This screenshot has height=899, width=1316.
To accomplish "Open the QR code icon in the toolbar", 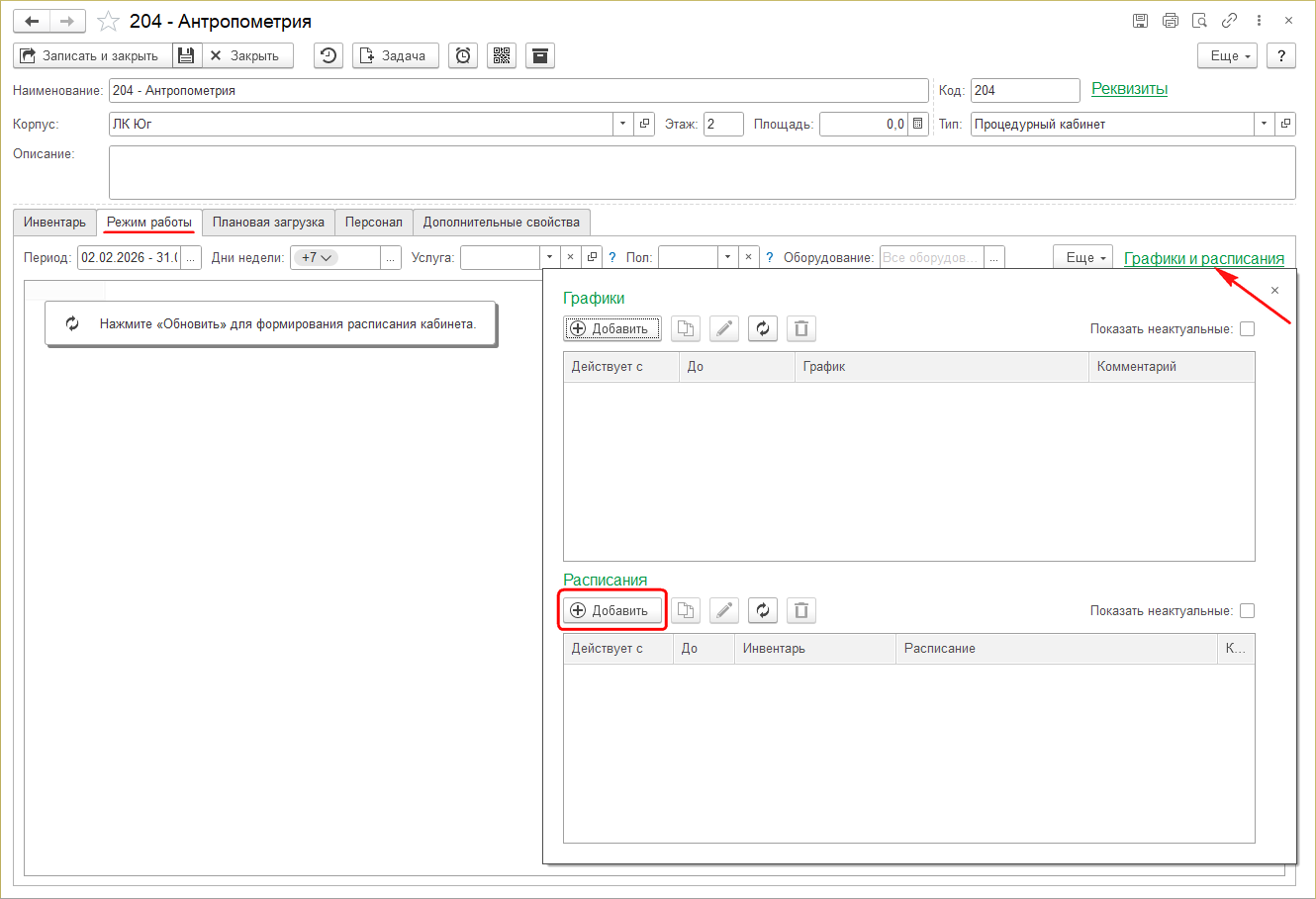I will tap(502, 55).
